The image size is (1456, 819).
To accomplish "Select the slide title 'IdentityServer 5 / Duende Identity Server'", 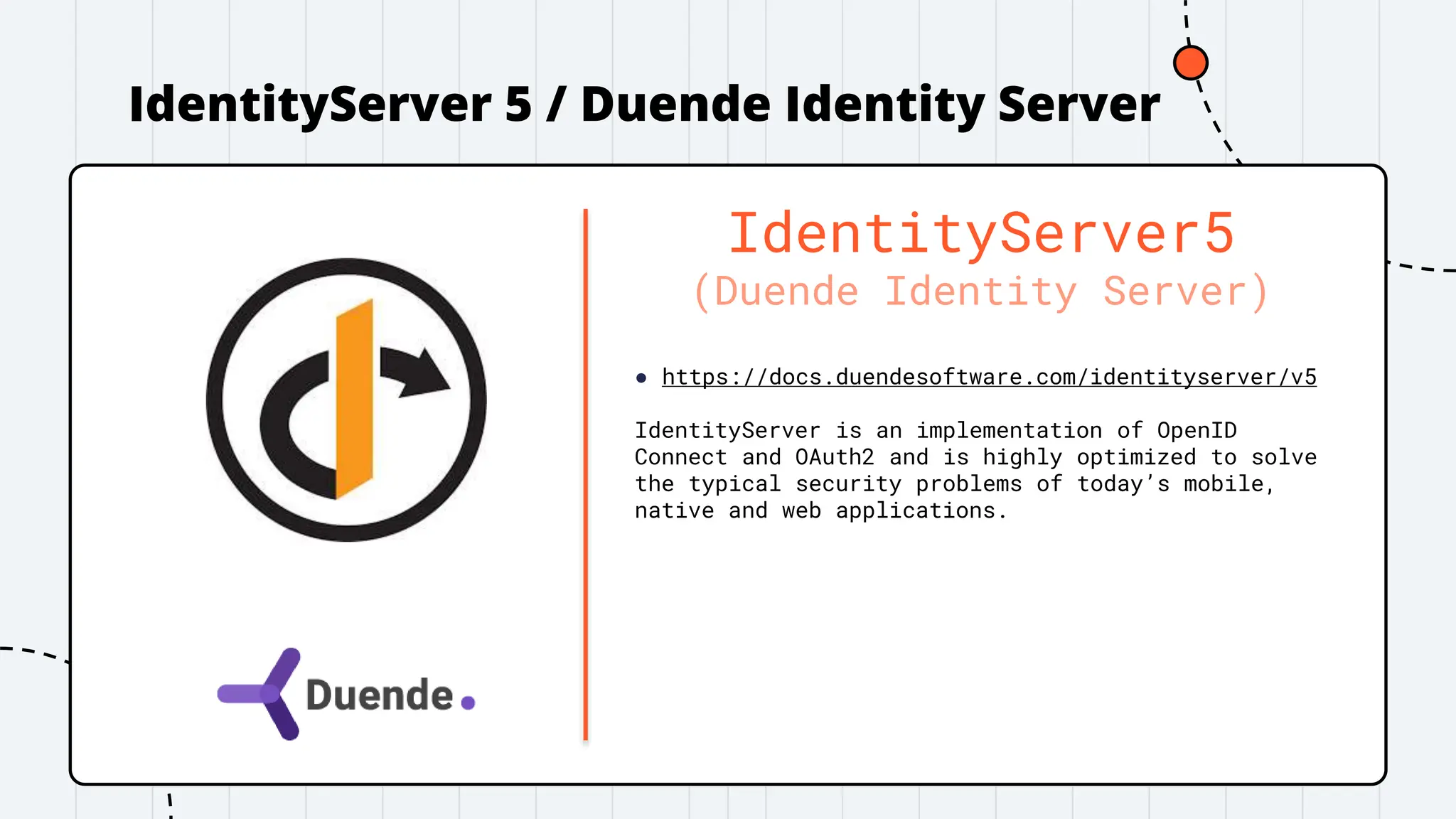I will (644, 105).
